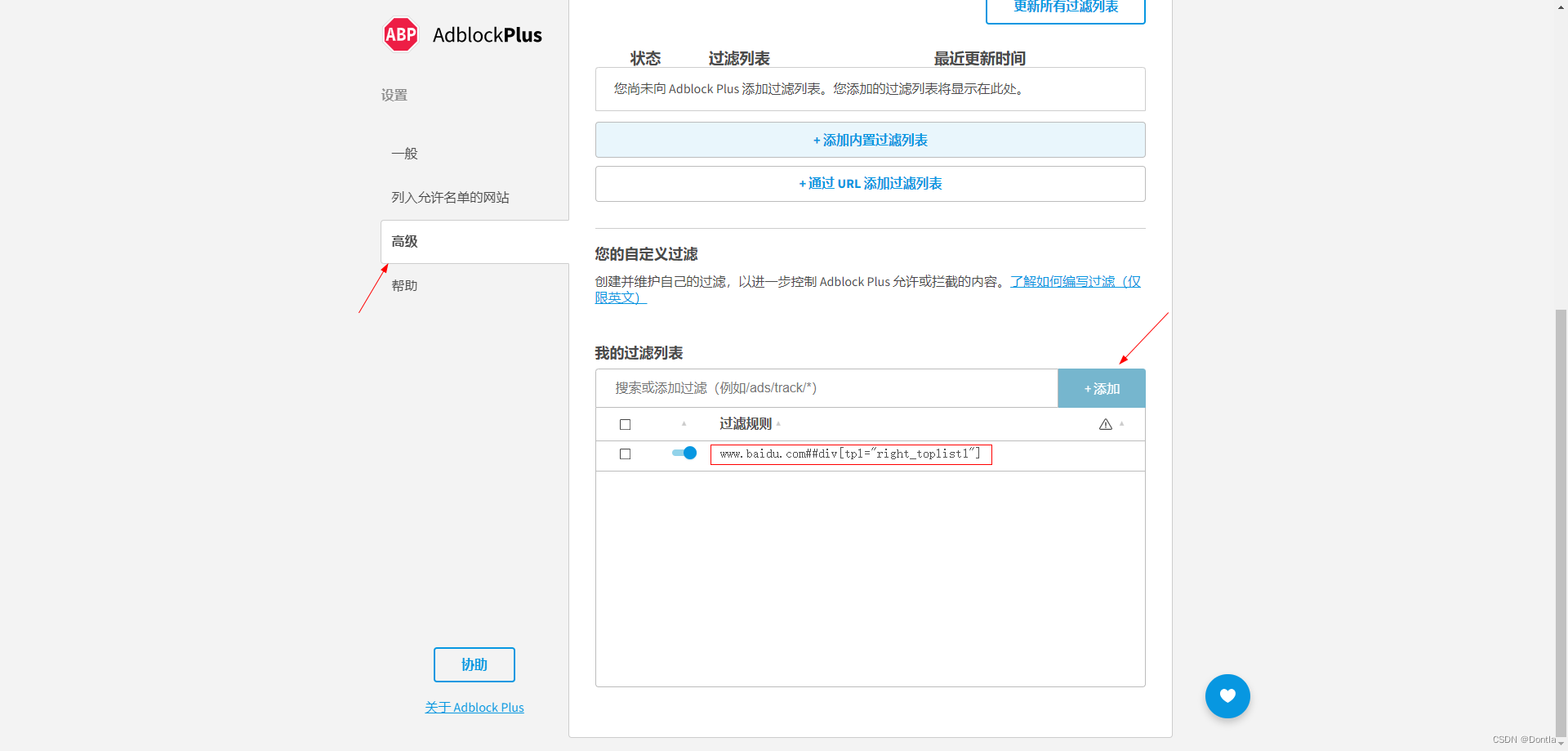This screenshot has width=1568, height=751.
Task: Tick the select-all filters checkbox
Action: click(626, 424)
